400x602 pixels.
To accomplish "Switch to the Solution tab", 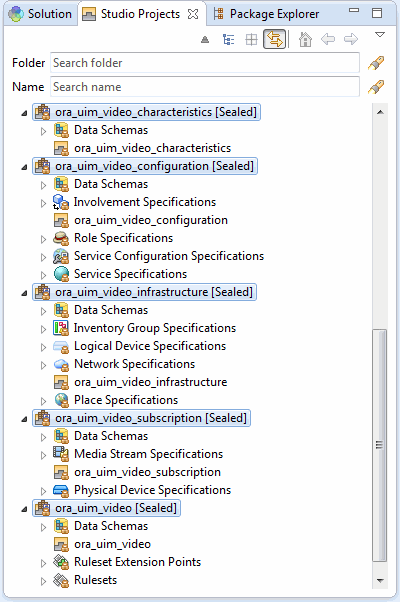I will (x=40, y=14).
